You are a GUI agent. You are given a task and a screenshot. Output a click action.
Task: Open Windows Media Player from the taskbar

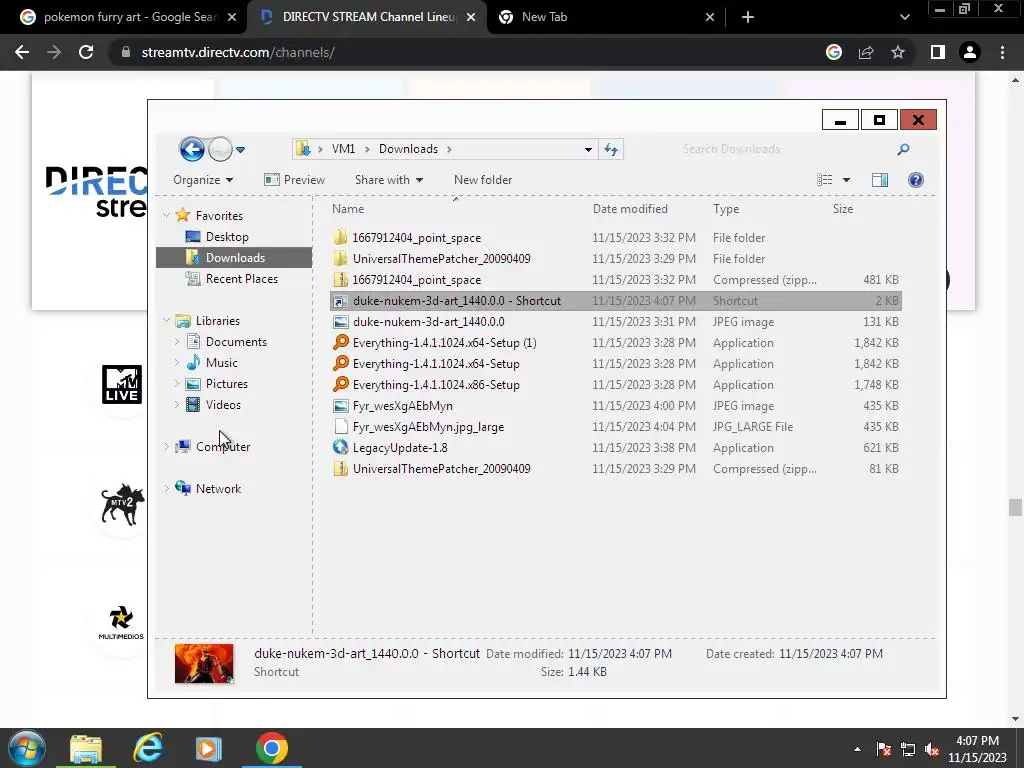click(x=208, y=748)
